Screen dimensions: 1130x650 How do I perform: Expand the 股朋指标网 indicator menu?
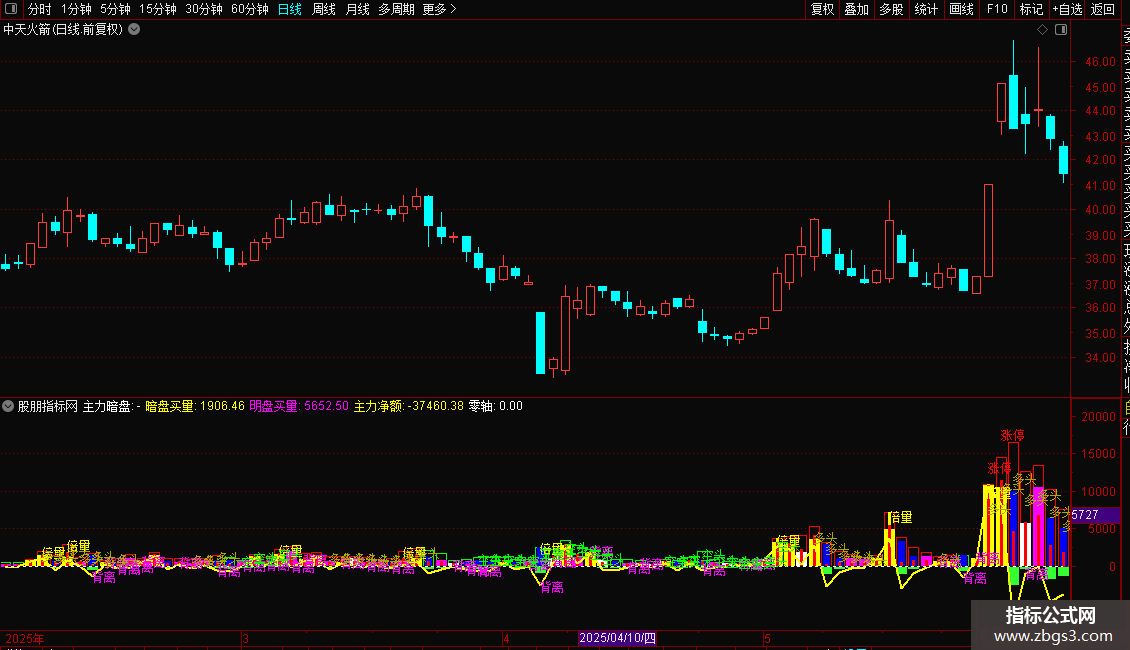point(8,406)
